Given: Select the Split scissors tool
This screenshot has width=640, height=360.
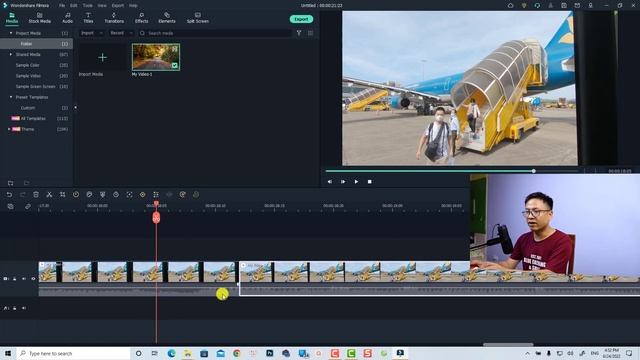Looking at the screenshot, I should [49, 195].
